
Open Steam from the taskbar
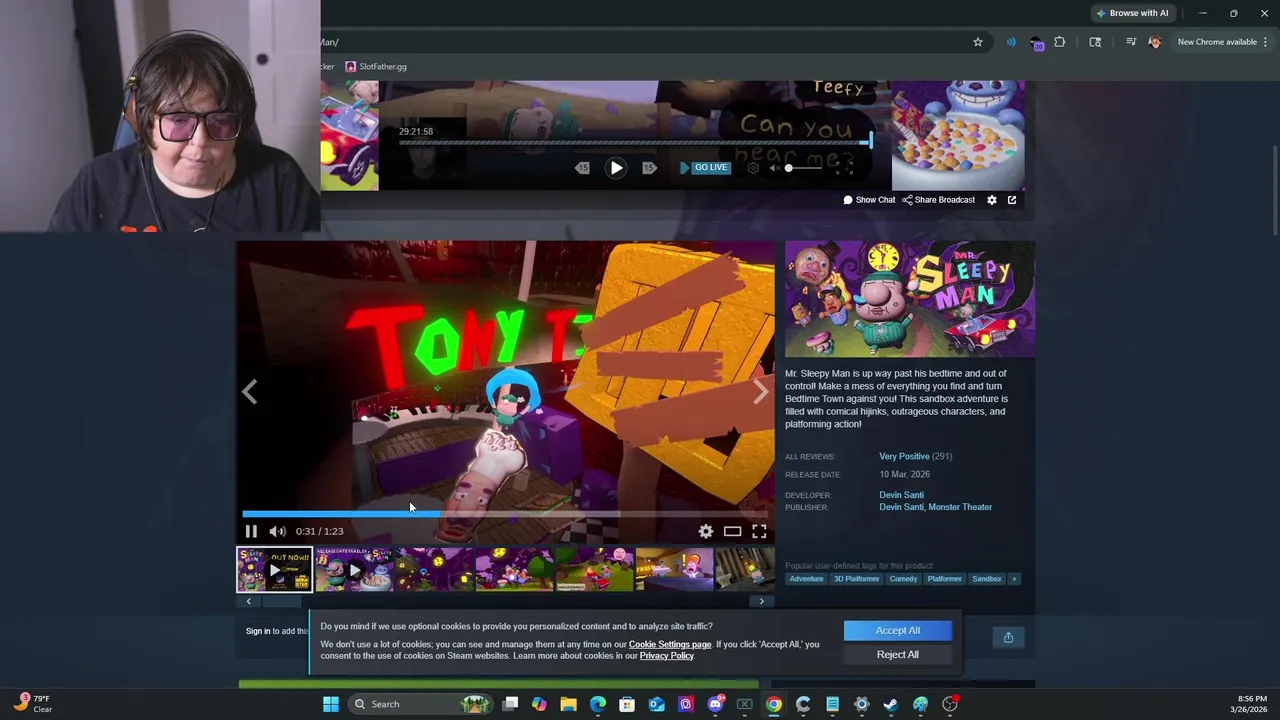pyautogui.click(x=891, y=704)
